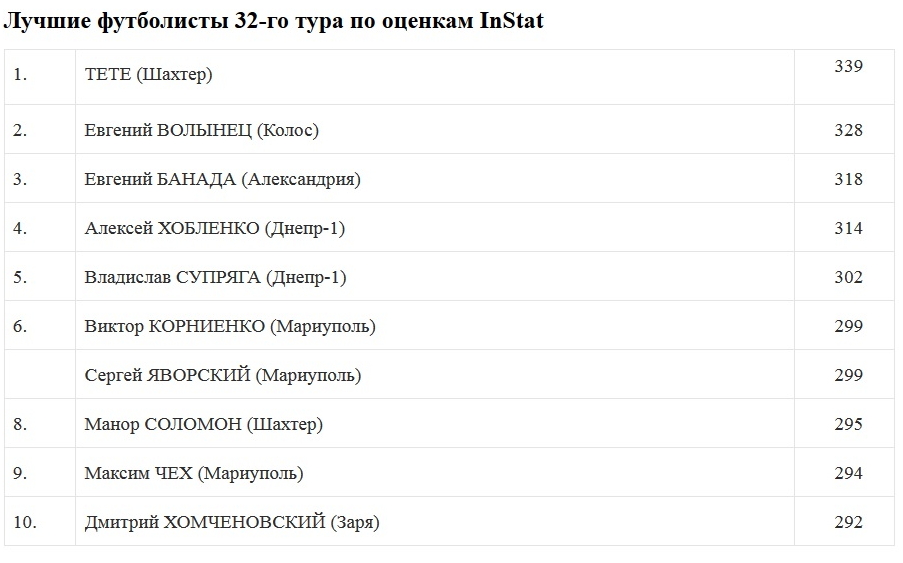Click Дмитрий ХОМЧЕНОВСКИЙ (Заря) entry
Viewport: 903px width, 563px height.
pos(232,523)
